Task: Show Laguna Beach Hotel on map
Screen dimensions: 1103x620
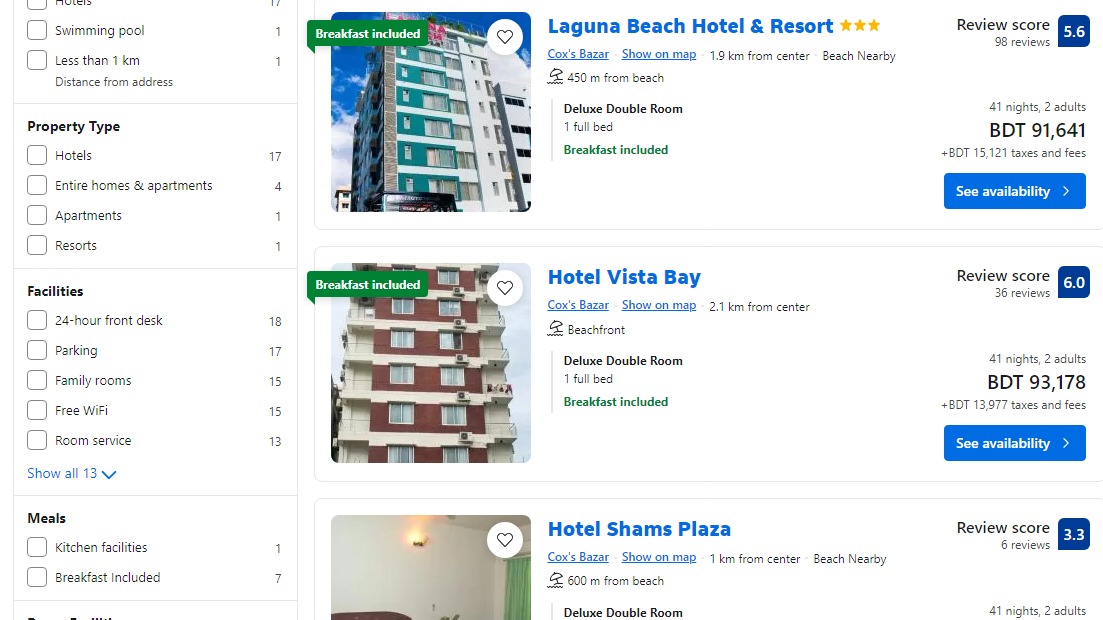Action: [658, 54]
